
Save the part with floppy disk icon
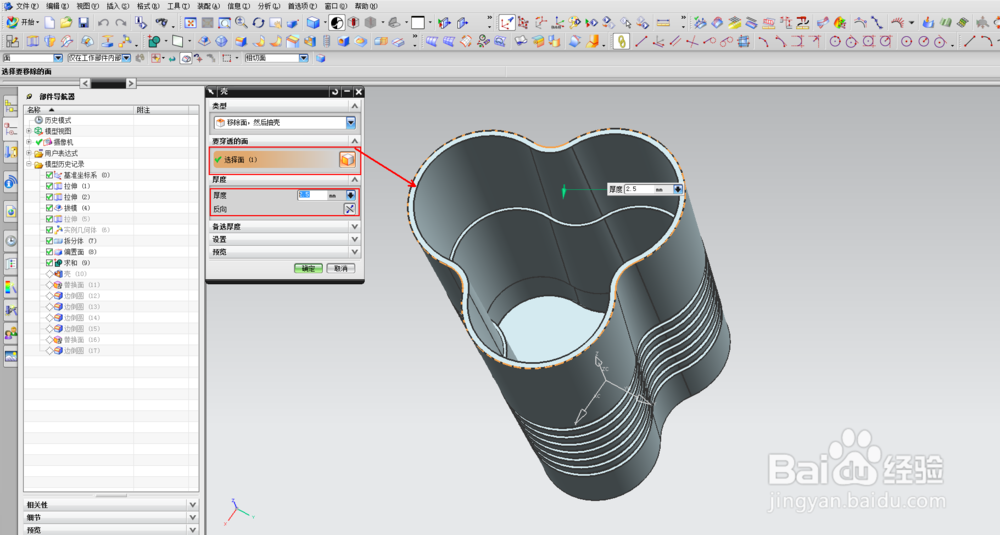click(84, 23)
